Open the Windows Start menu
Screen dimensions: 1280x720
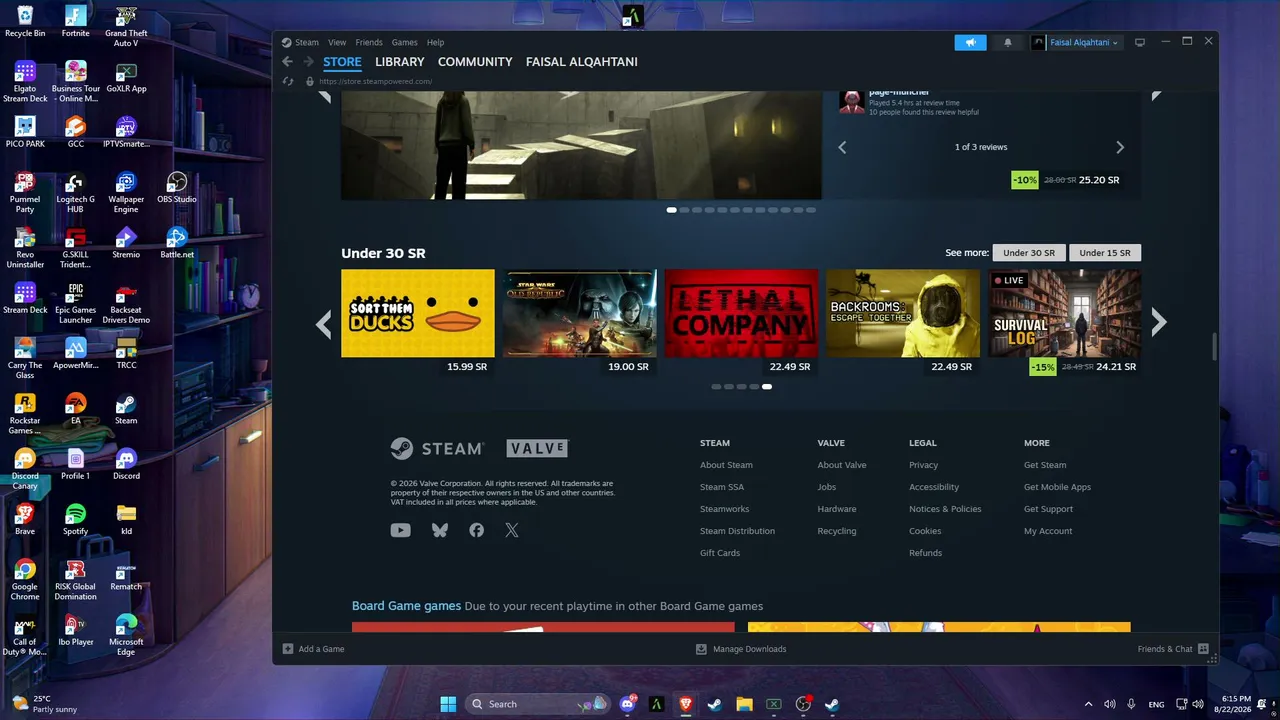click(x=448, y=704)
